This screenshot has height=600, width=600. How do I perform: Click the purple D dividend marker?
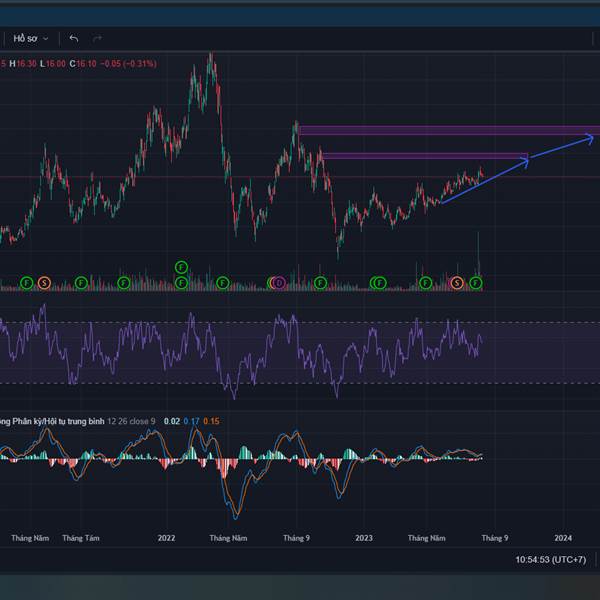click(279, 283)
